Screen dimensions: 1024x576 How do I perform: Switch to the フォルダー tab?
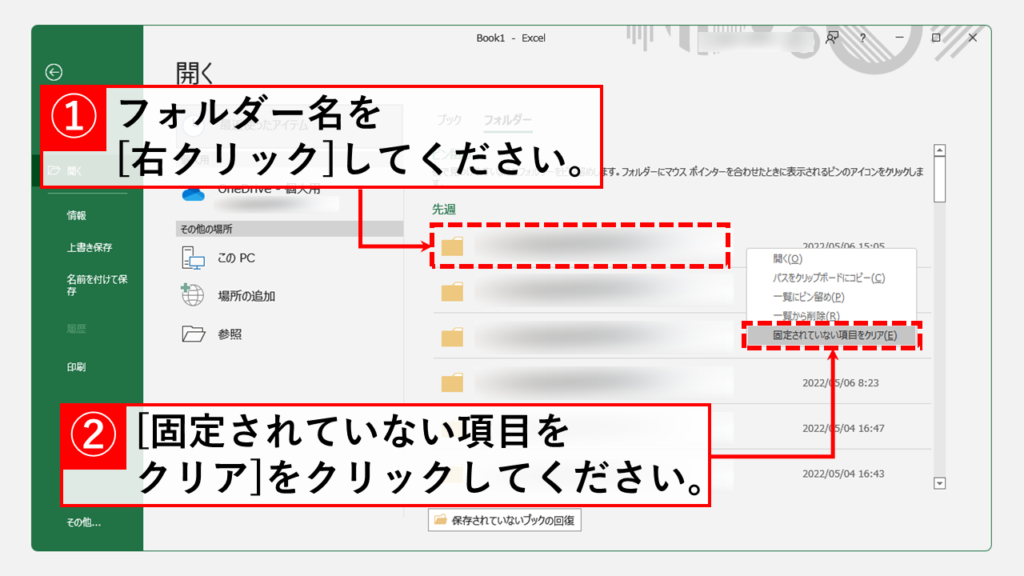click(x=508, y=120)
